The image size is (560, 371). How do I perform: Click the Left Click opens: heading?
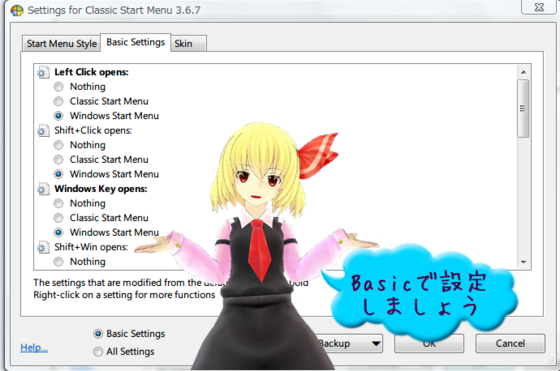[x=91, y=72]
